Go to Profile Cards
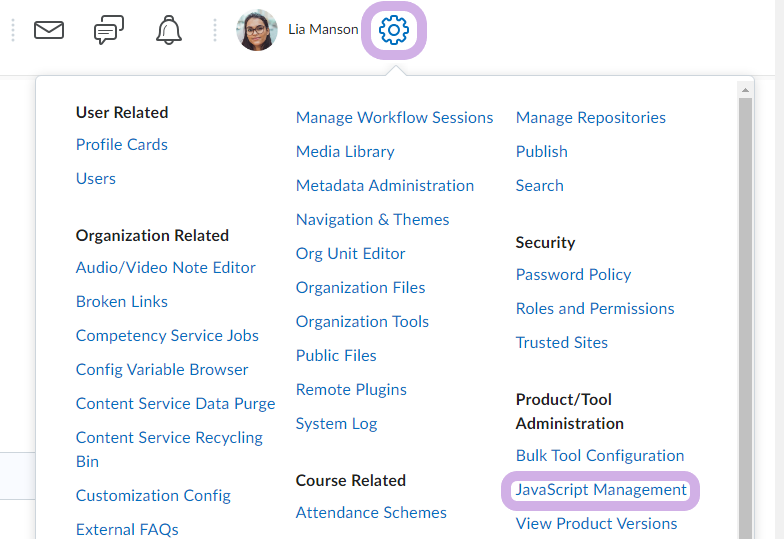The width and height of the screenshot is (784, 539). coord(122,144)
